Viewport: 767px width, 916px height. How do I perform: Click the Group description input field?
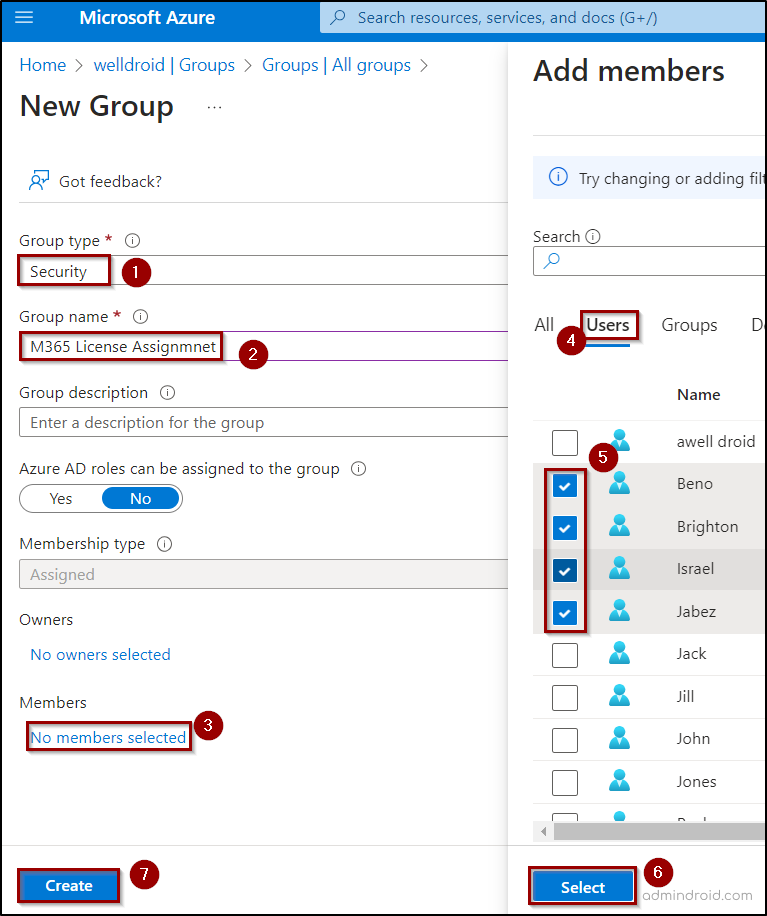[263, 422]
